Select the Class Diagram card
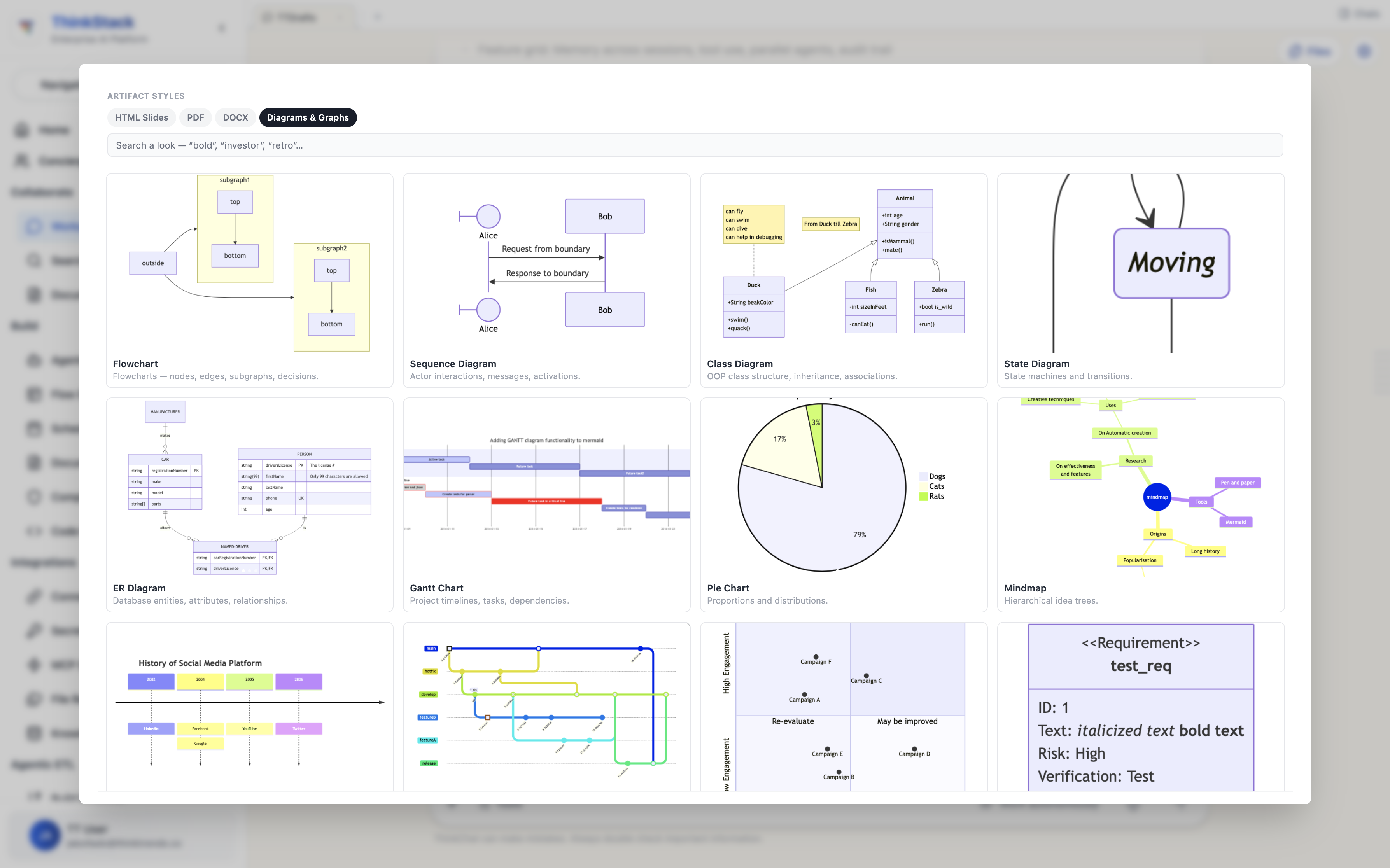This screenshot has height=868, width=1390. [x=844, y=281]
